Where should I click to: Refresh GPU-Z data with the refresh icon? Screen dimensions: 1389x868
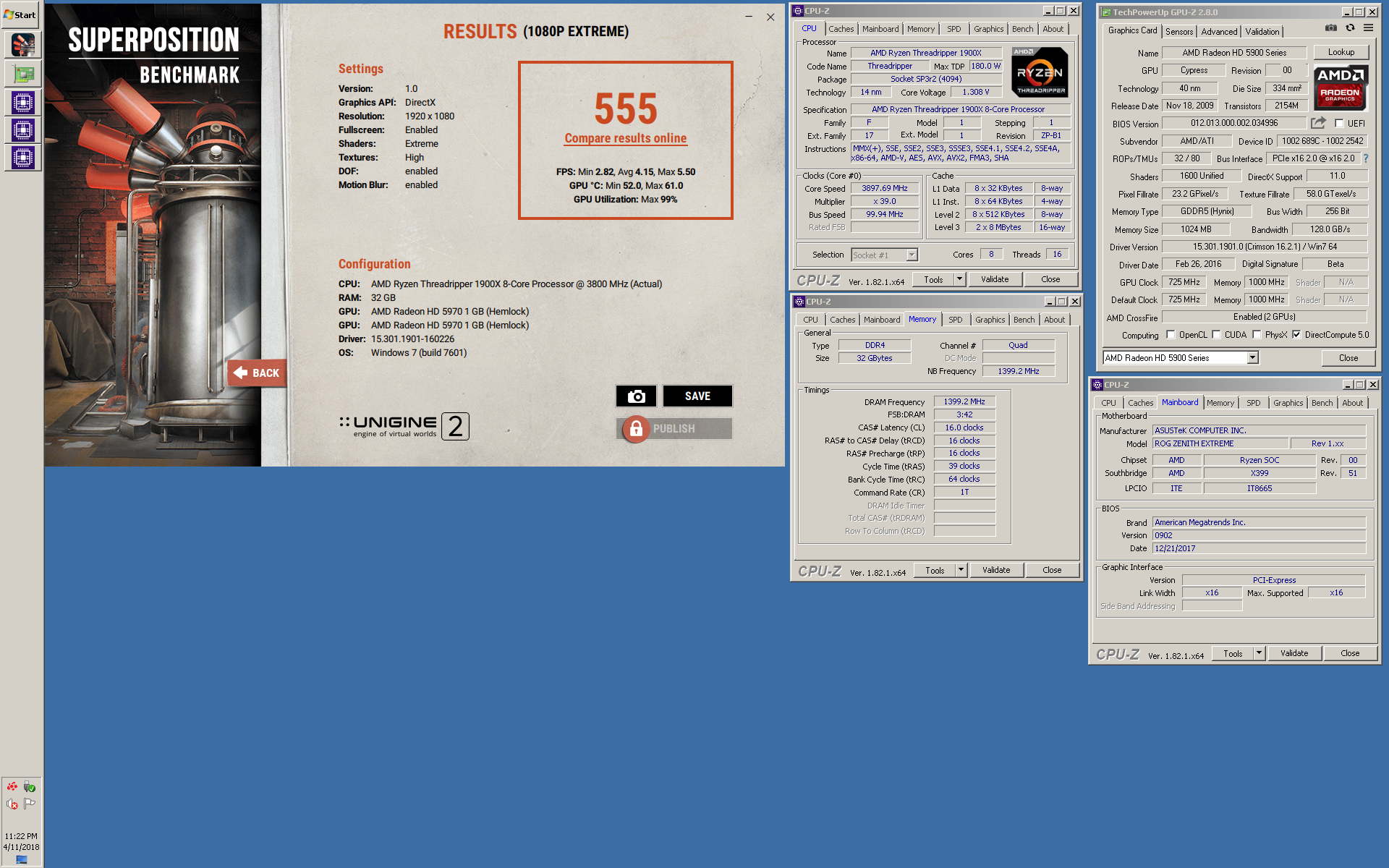tap(1349, 28)
